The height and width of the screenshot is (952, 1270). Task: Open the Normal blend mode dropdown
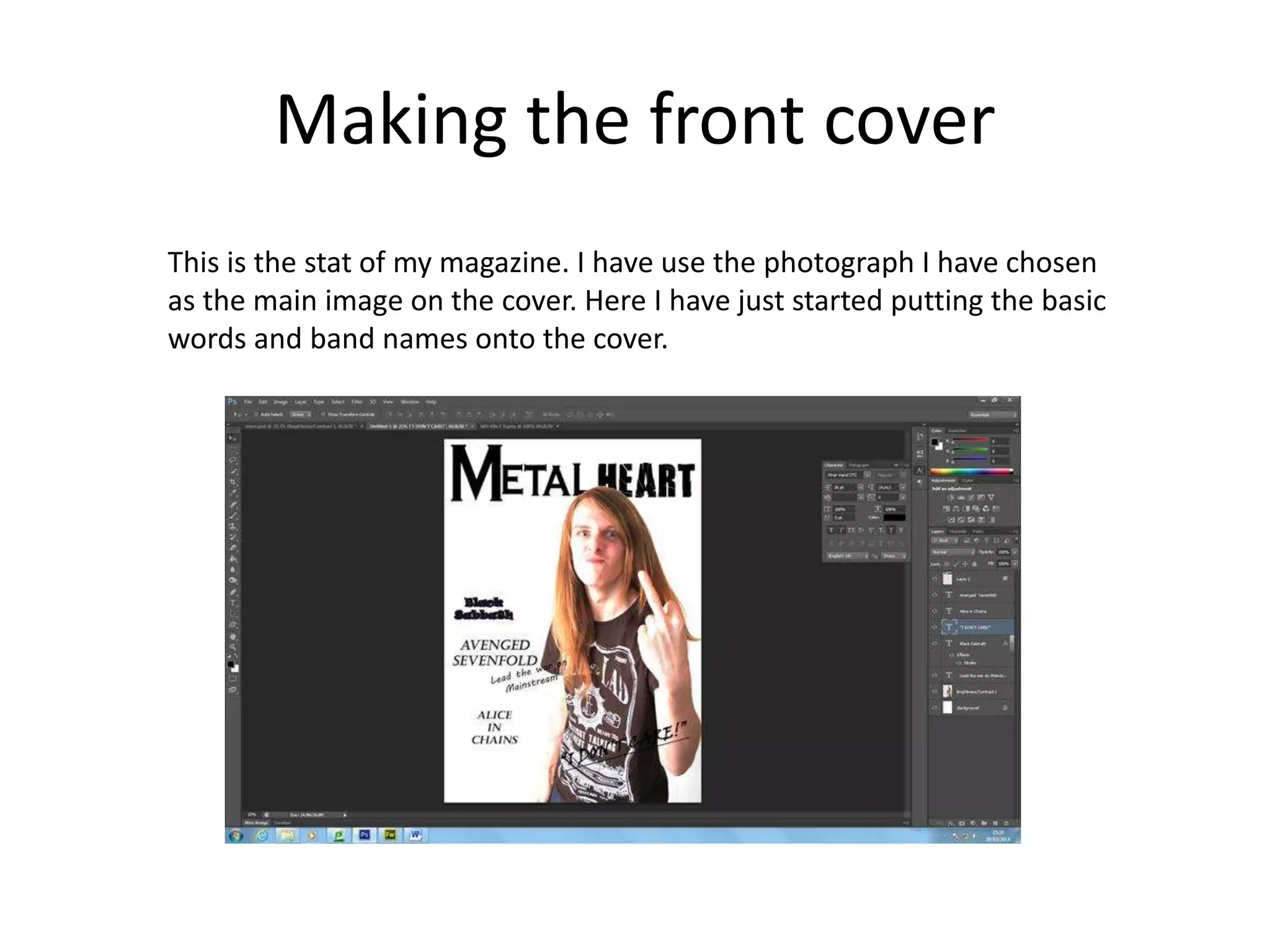pyautogui.click(x=954, y=552)
